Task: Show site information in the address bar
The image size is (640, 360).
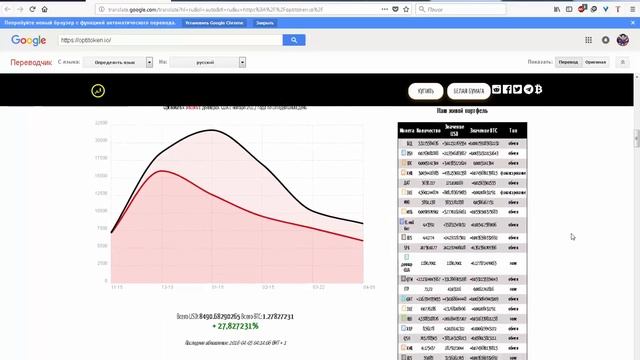Action: [x=102, y=9]
